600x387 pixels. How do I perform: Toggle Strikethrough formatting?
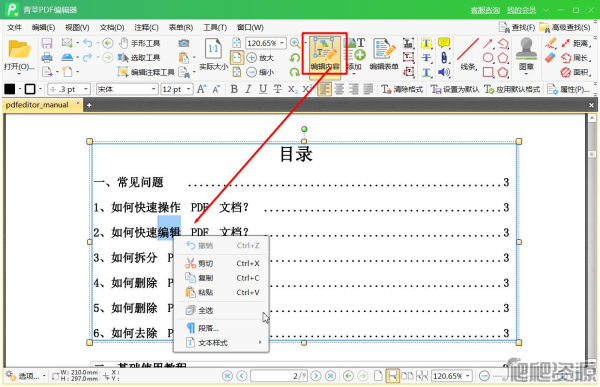pos(277,89)
